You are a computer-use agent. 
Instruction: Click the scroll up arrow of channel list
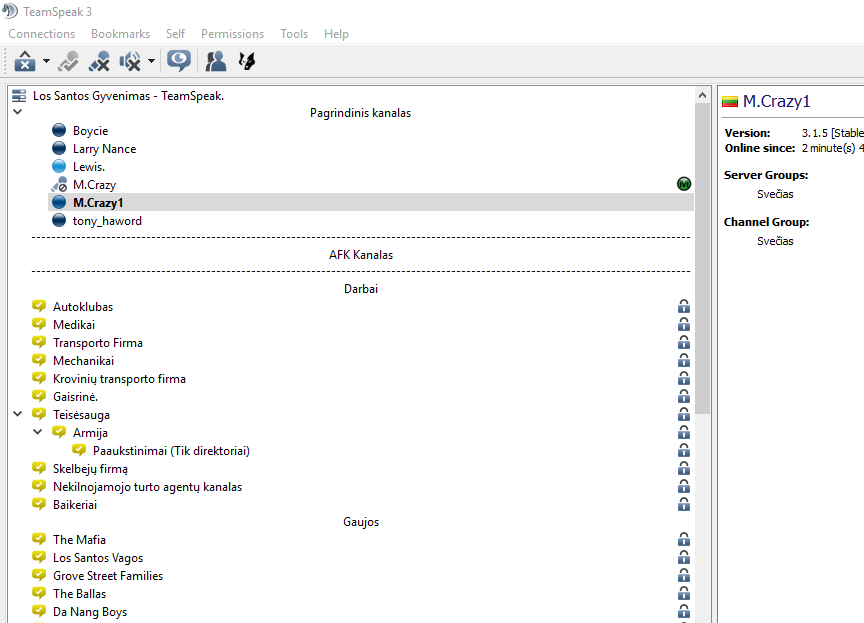(x=703, y=95)
